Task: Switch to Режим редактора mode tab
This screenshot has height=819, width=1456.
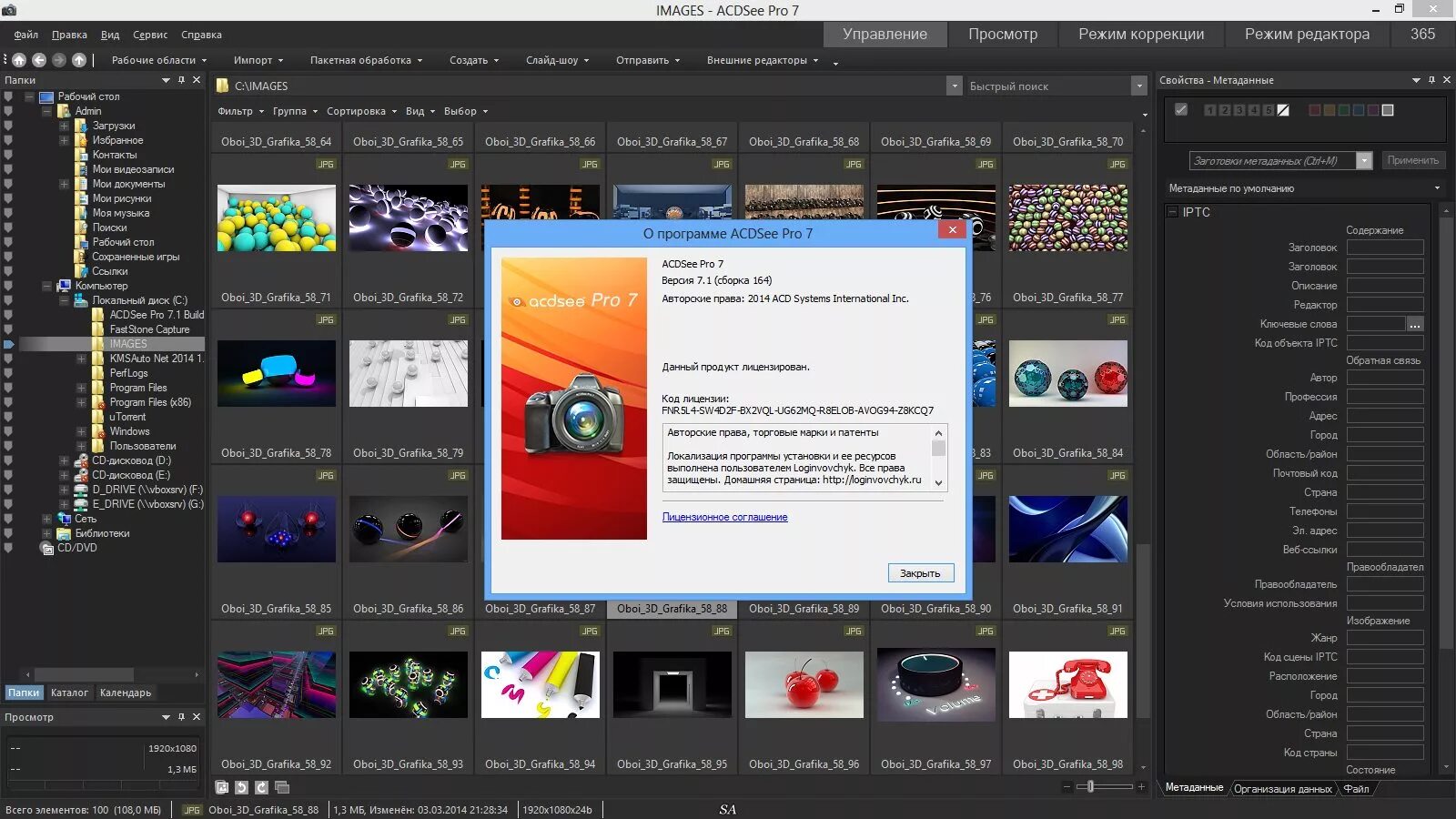Action: pos(1307,35)
